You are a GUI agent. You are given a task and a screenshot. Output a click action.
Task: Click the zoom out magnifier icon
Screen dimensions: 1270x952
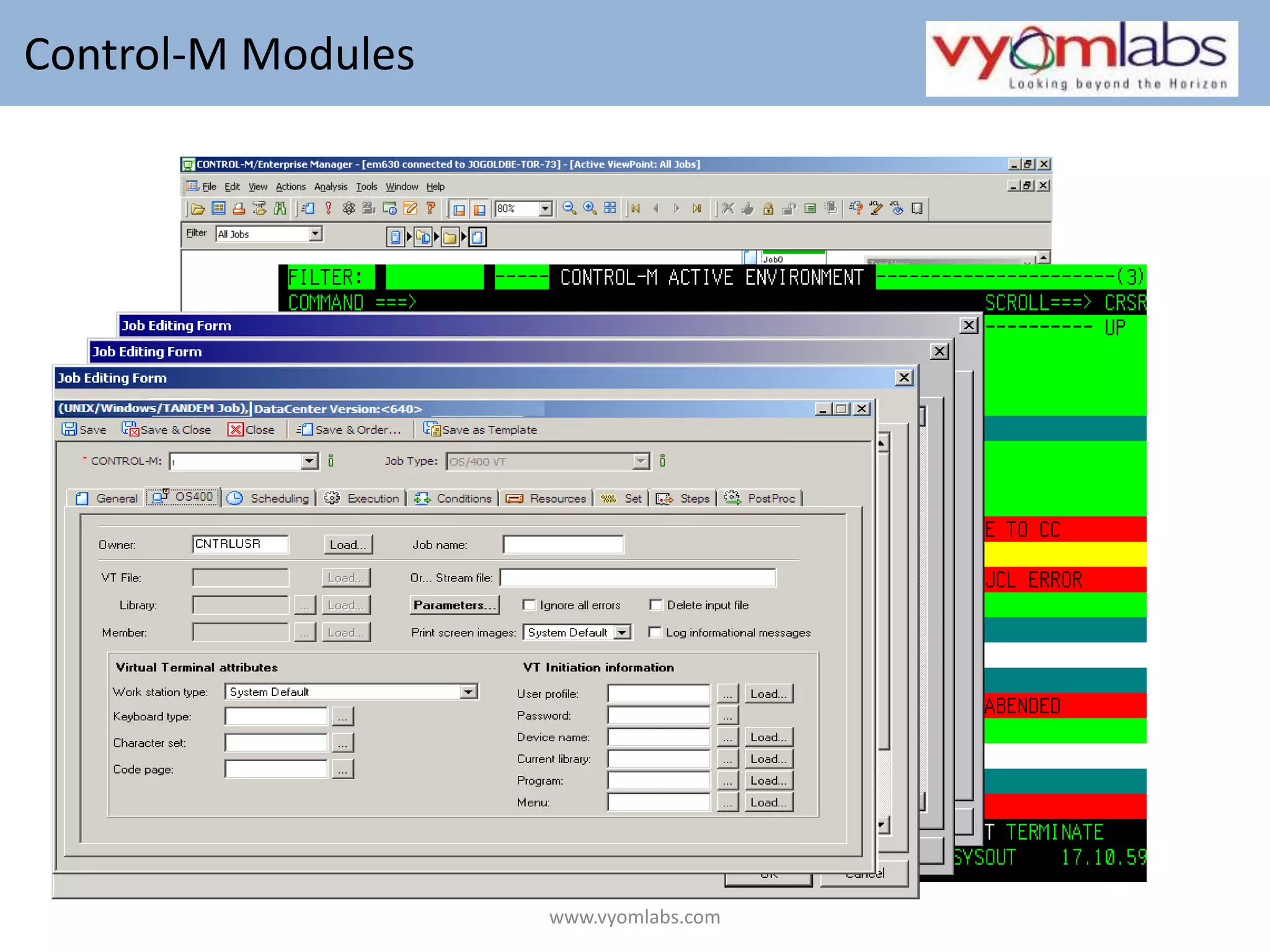[569, 209]
